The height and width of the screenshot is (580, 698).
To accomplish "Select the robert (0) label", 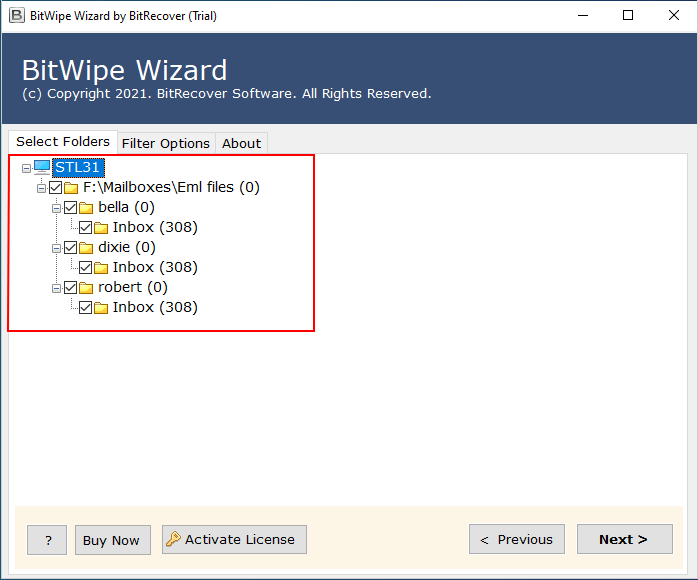I will (x=133, y=288).
